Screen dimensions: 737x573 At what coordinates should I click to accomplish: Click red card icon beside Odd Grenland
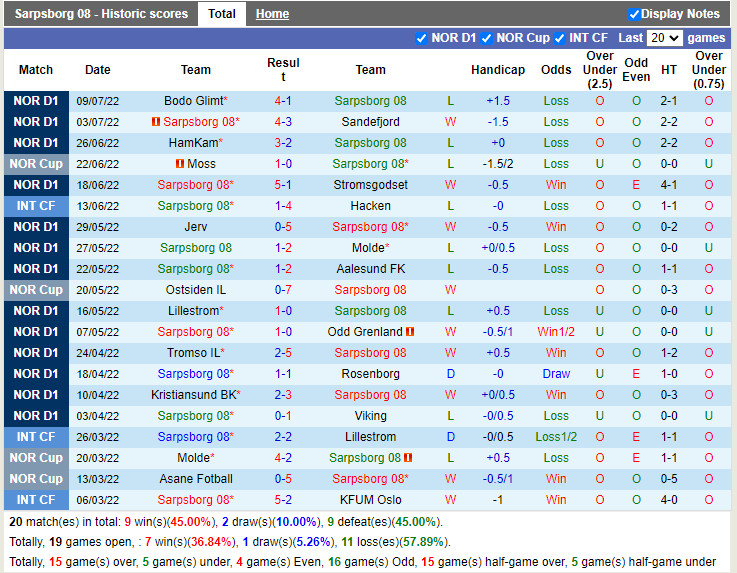[410, 332]
